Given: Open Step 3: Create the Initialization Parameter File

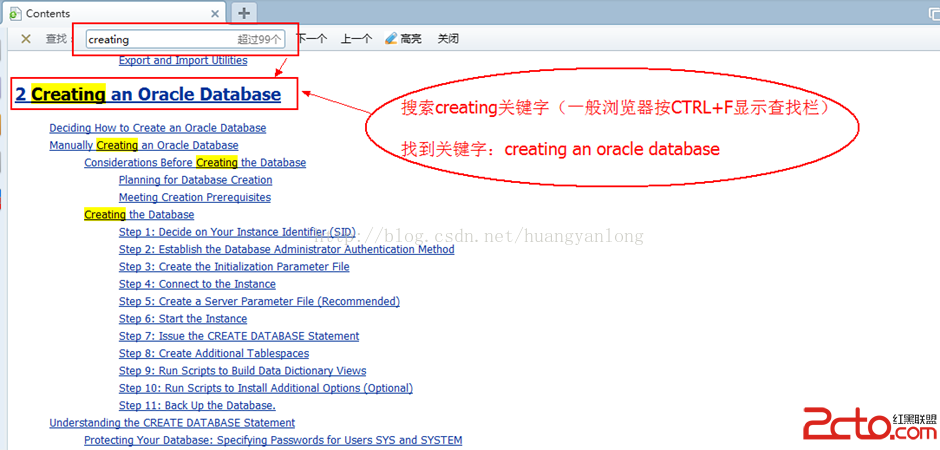Looking at the screenshot, I should click(x=234, y=267).
